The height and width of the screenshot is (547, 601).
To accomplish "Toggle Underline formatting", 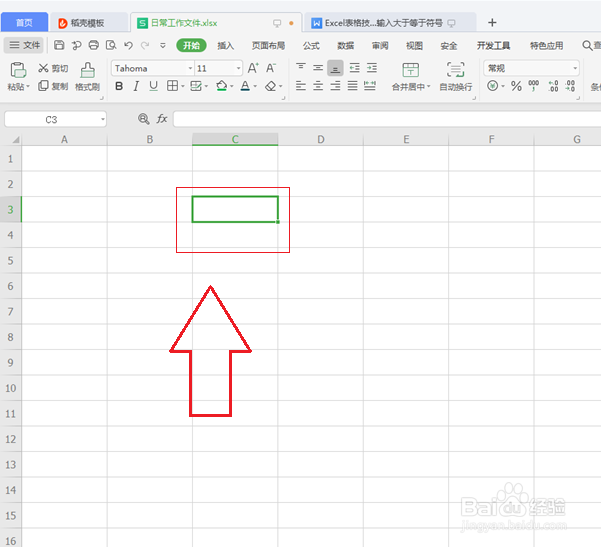I will pos(153,86).
